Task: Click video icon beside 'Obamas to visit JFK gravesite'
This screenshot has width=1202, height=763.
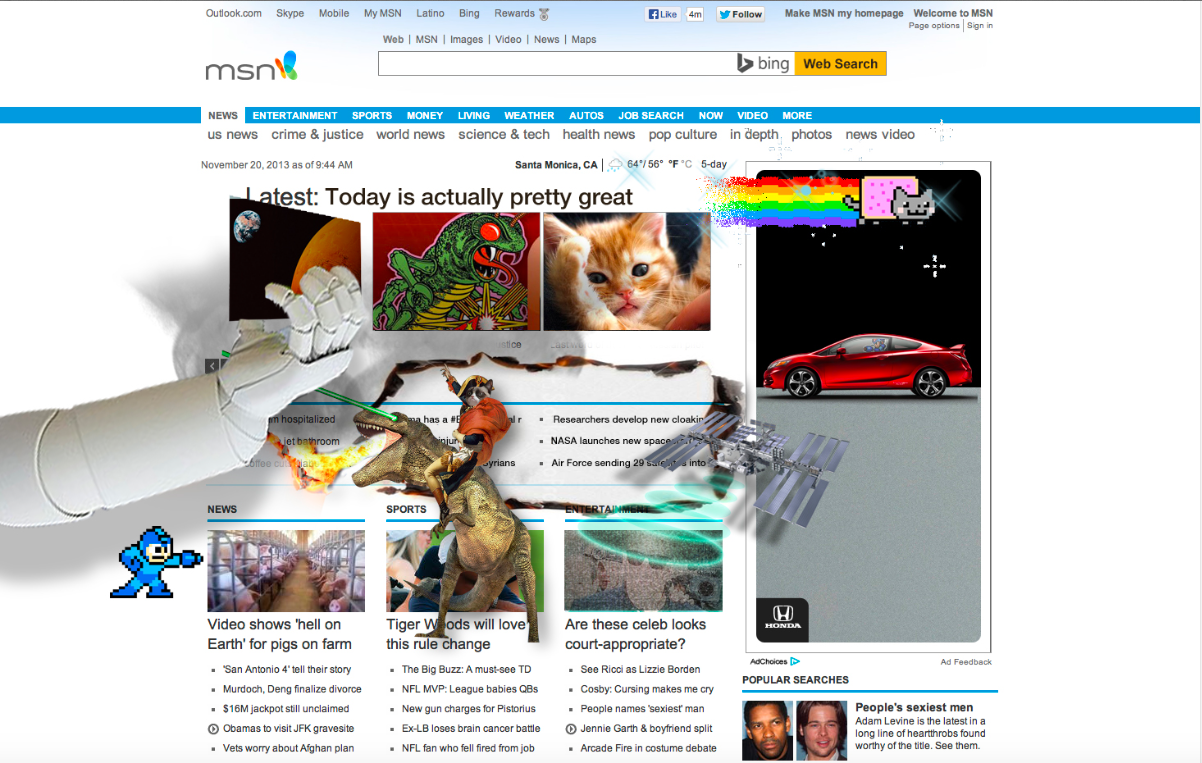Action: [213, 729]
